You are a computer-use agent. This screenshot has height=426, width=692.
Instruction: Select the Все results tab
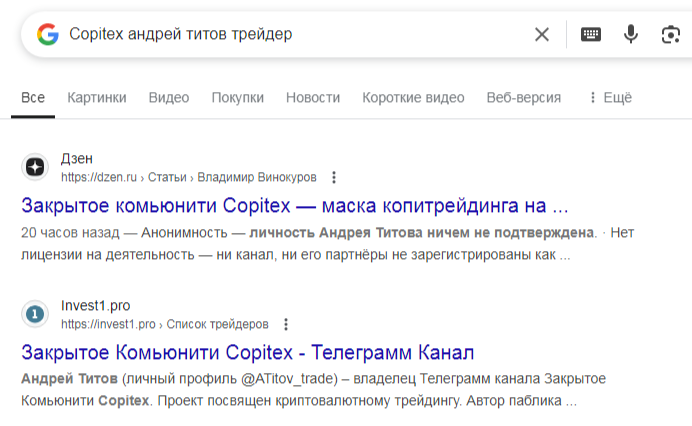click(33, 98)
